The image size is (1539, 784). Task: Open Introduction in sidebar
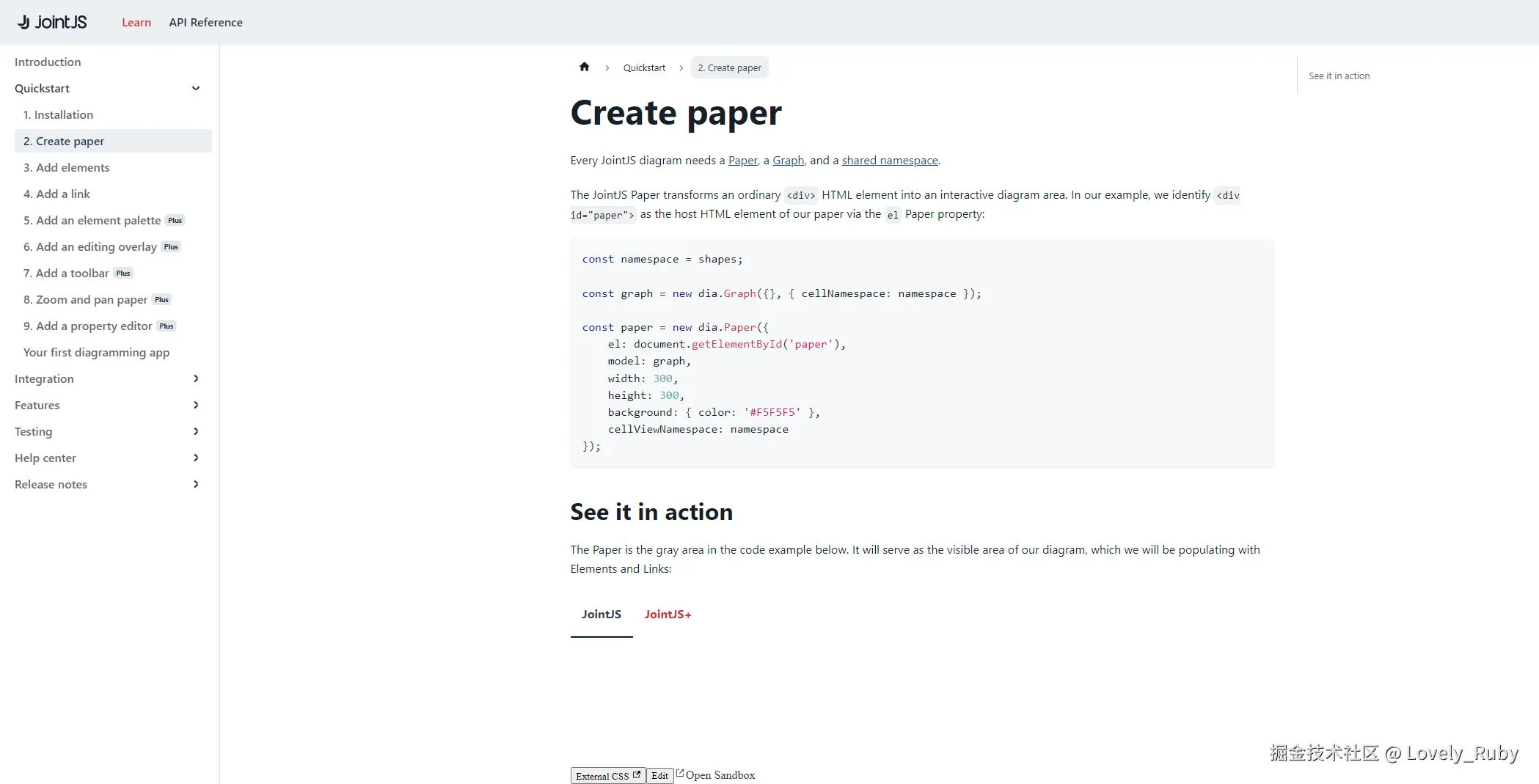[48, 62]
